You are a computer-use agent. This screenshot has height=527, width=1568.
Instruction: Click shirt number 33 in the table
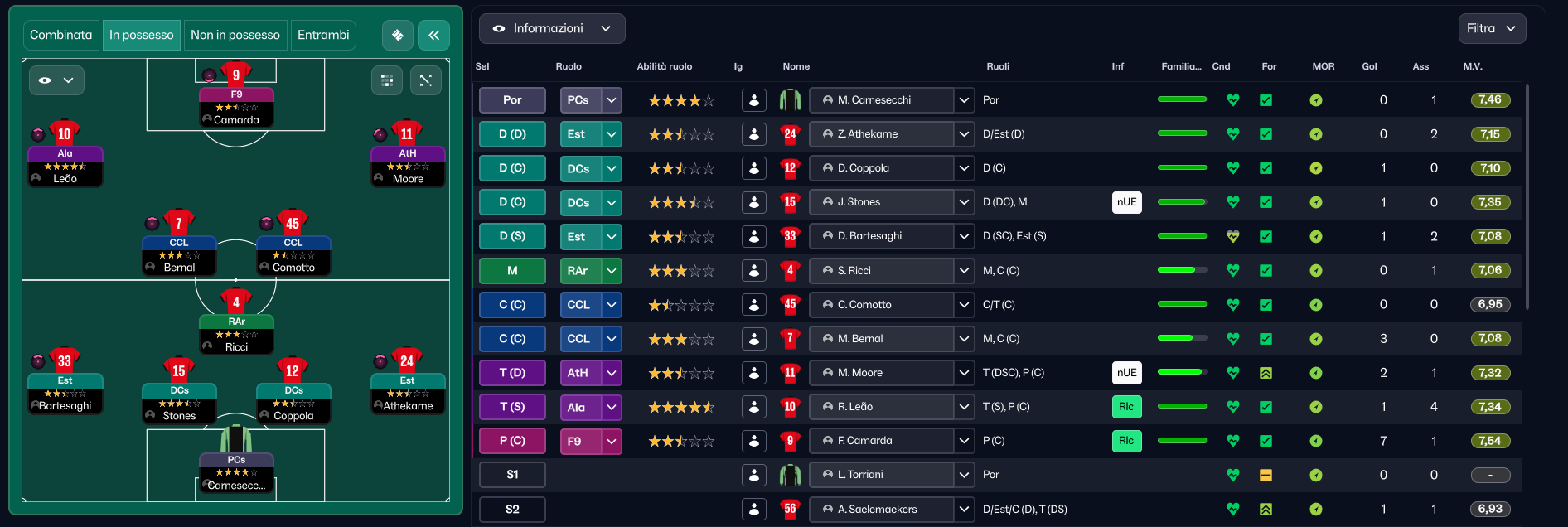pos(790,236)
